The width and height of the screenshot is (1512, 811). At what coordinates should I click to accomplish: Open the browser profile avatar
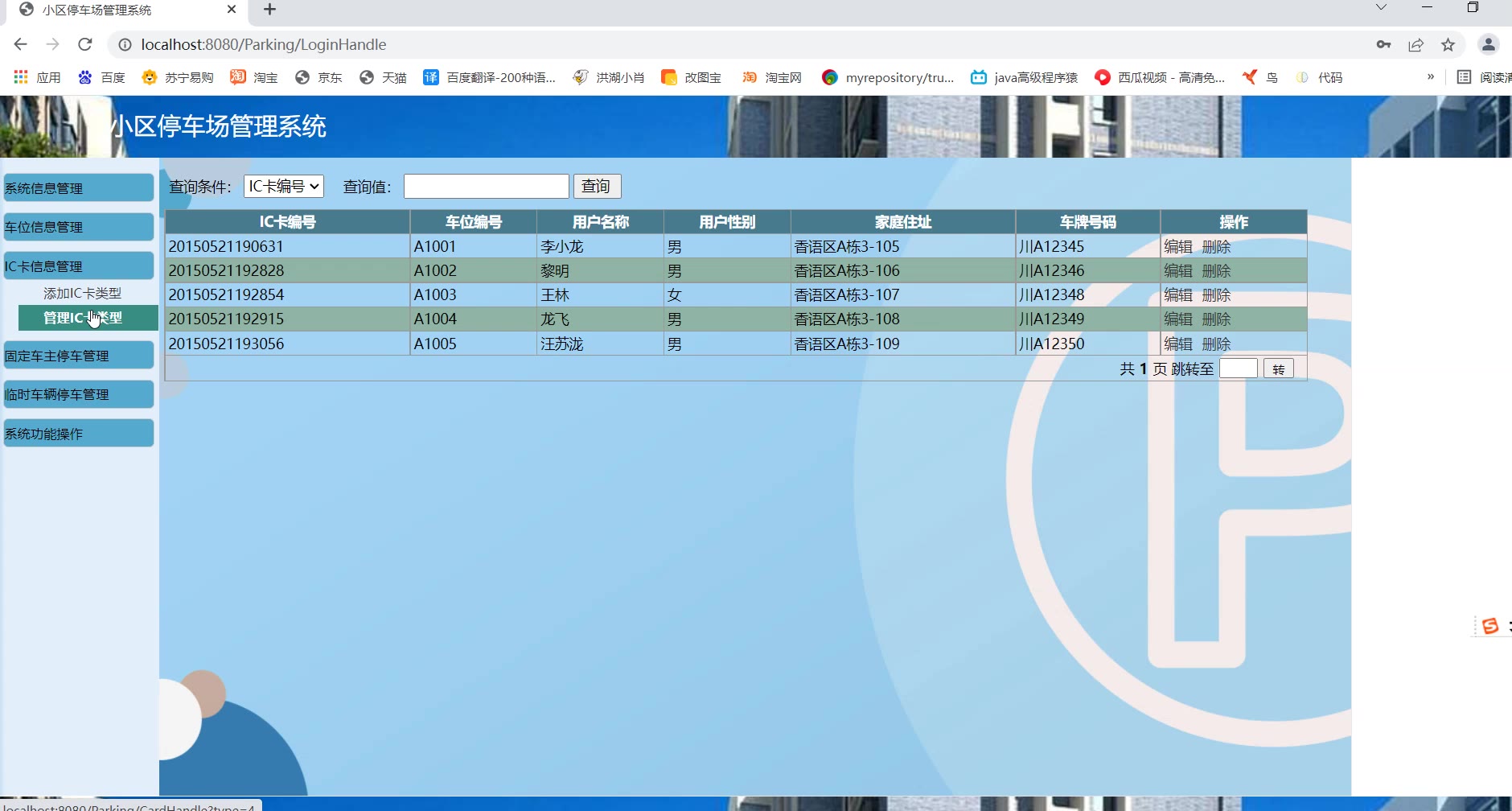(1489, 44)
